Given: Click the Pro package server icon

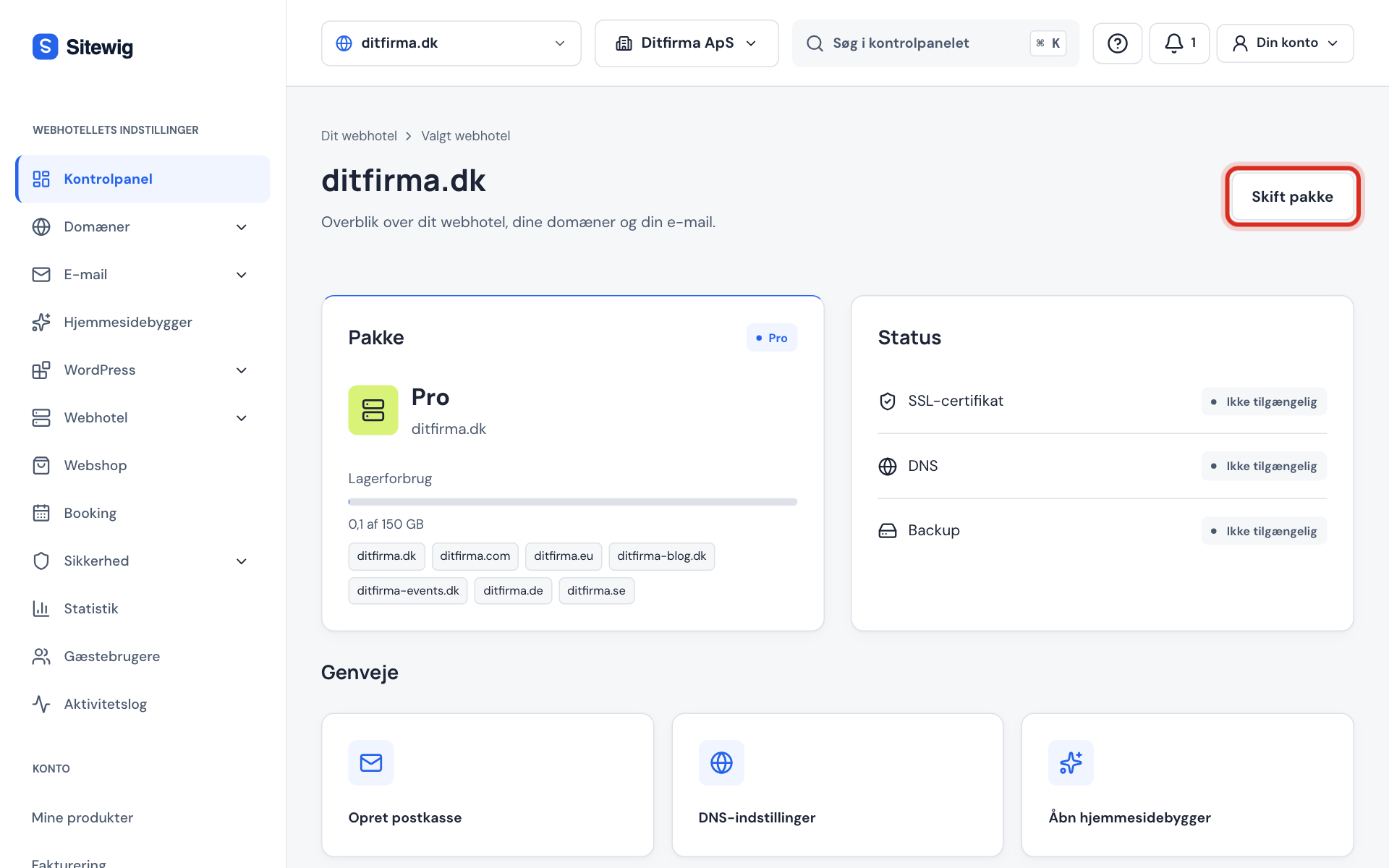Looking at the screenshot, I should point(373,410).
